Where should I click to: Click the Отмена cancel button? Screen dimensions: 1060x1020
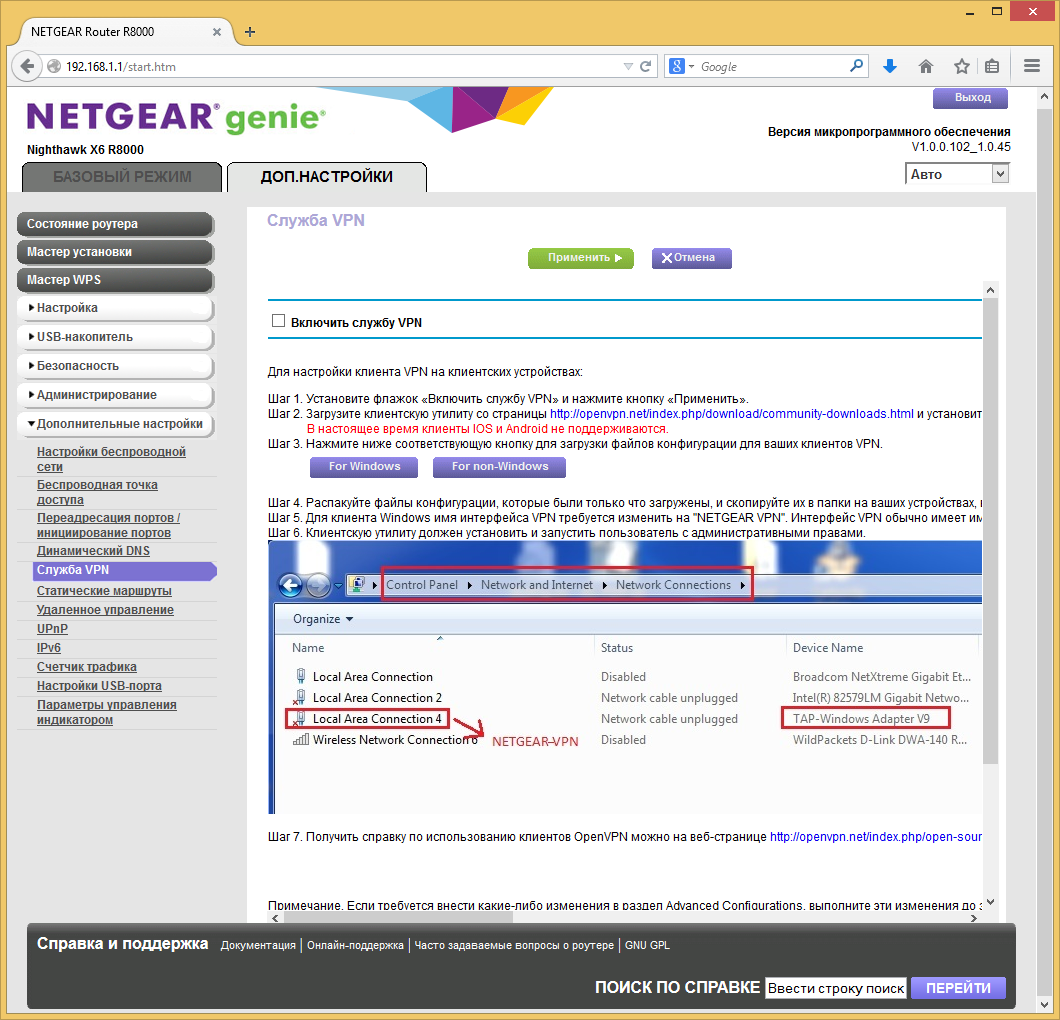pyautogui.click(x=692, y=258)
